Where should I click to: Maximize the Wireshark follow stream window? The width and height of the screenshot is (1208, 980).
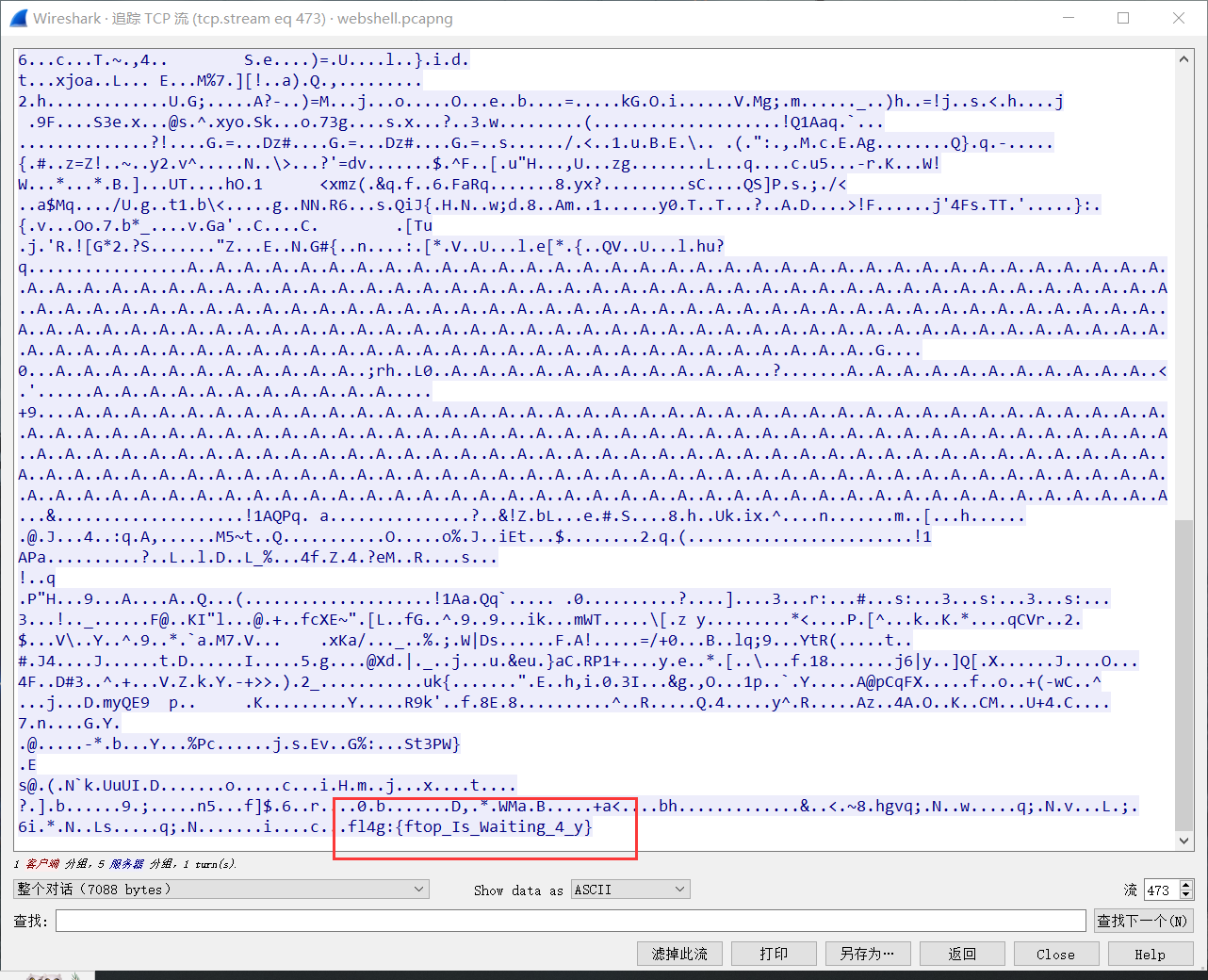click(1123, 18)
